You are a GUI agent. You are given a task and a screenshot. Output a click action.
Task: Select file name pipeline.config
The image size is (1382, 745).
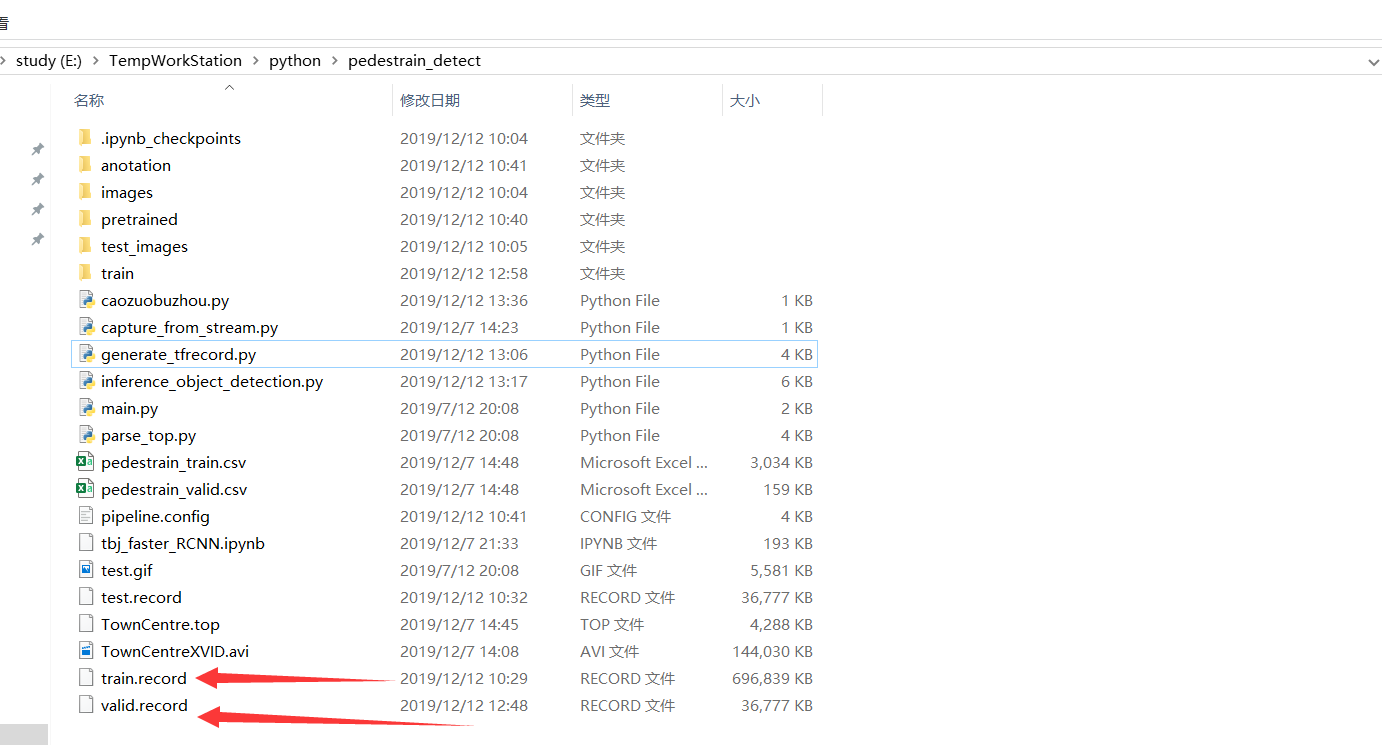(x=155, y=516)
